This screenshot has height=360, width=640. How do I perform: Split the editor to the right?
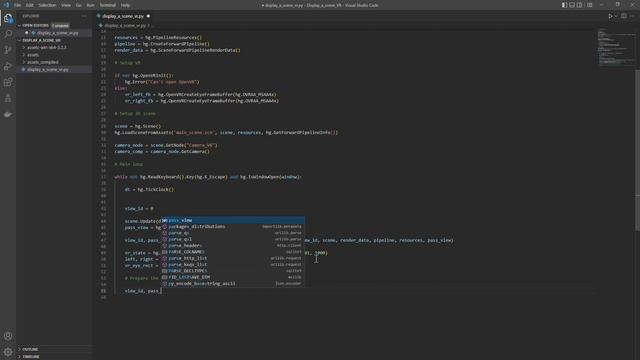click(624, 16)
